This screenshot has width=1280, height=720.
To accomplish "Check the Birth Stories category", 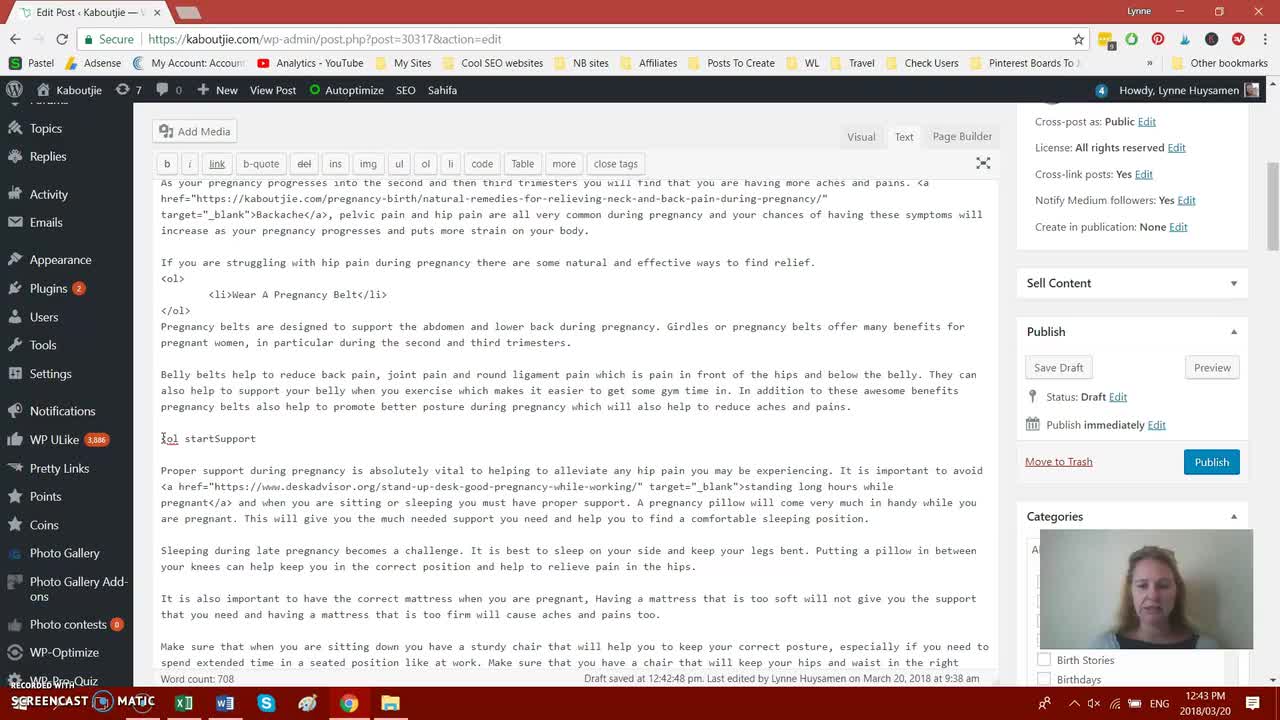I will pos(1044,660).
